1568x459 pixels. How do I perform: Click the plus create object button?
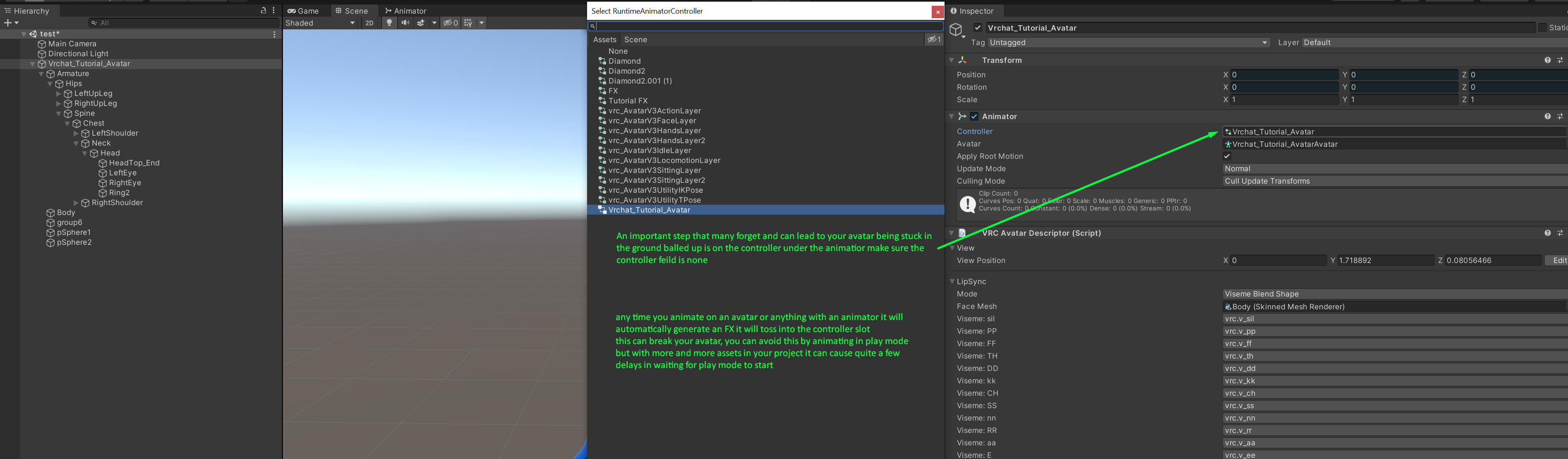pos(8,22)
